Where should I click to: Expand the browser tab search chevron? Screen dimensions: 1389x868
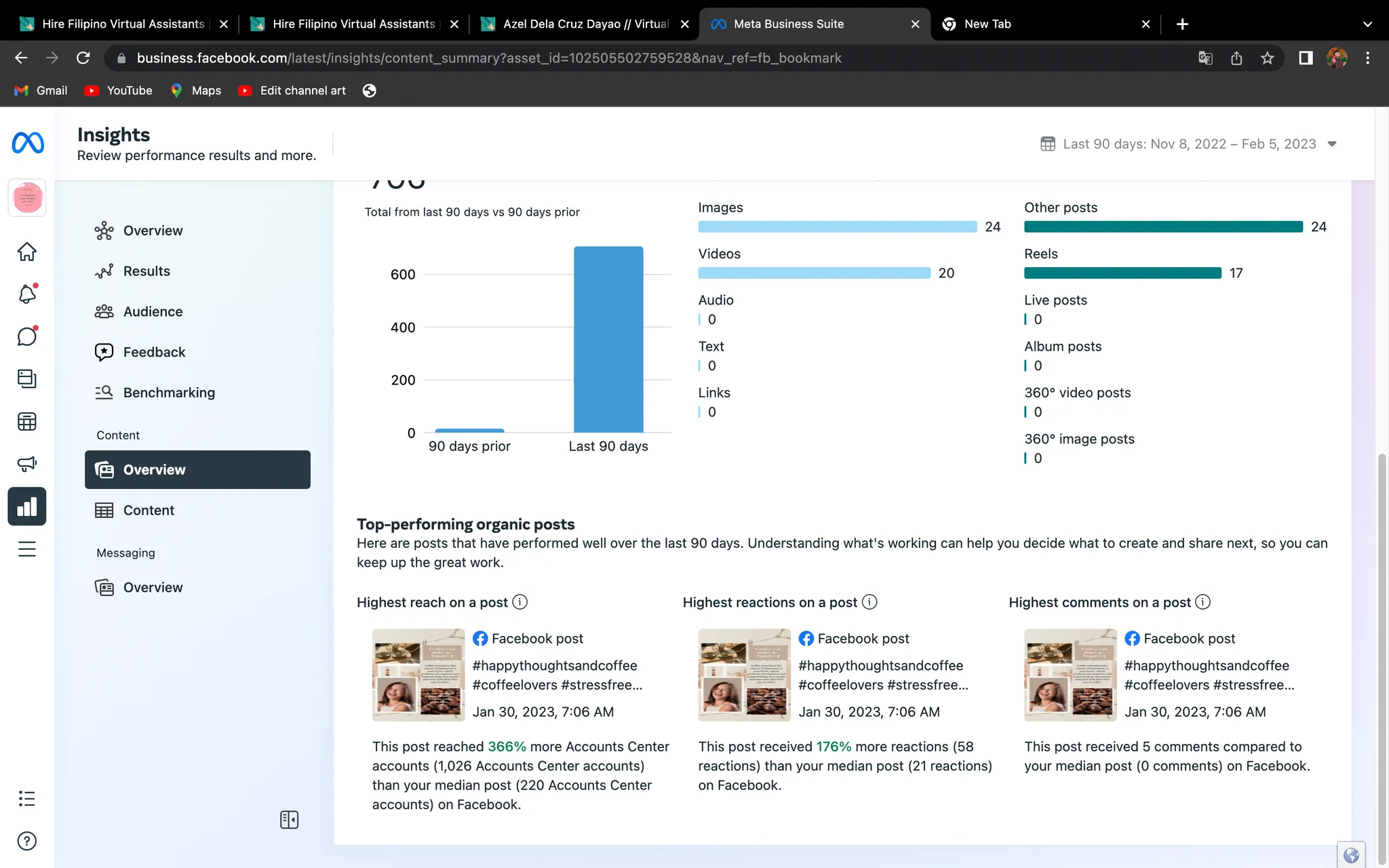pos(1367,24)
